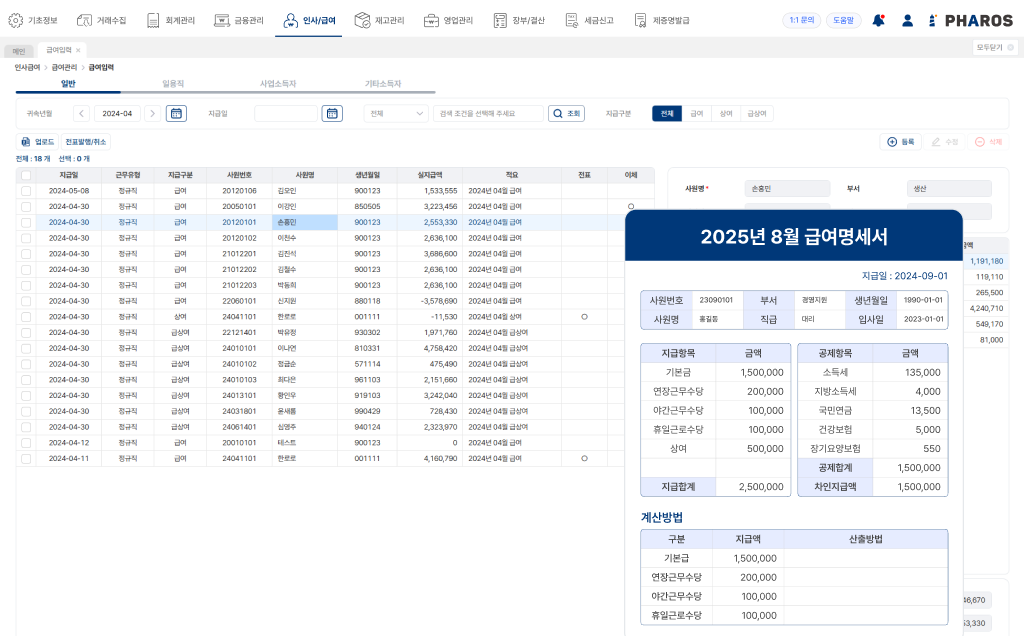Open calendar picker next to 2024-04 month
1024x636 pixels.
[x=176, y=114]
